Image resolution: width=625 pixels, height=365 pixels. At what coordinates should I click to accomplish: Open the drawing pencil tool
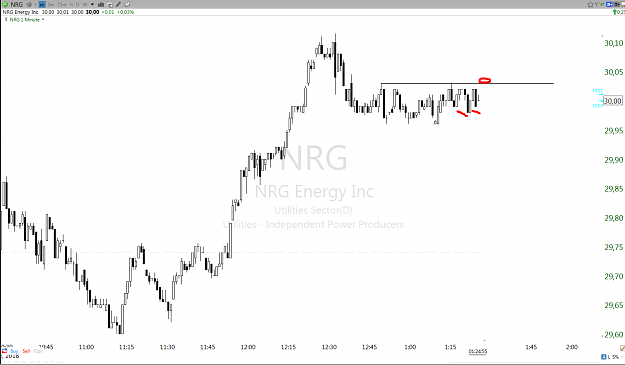118,4
